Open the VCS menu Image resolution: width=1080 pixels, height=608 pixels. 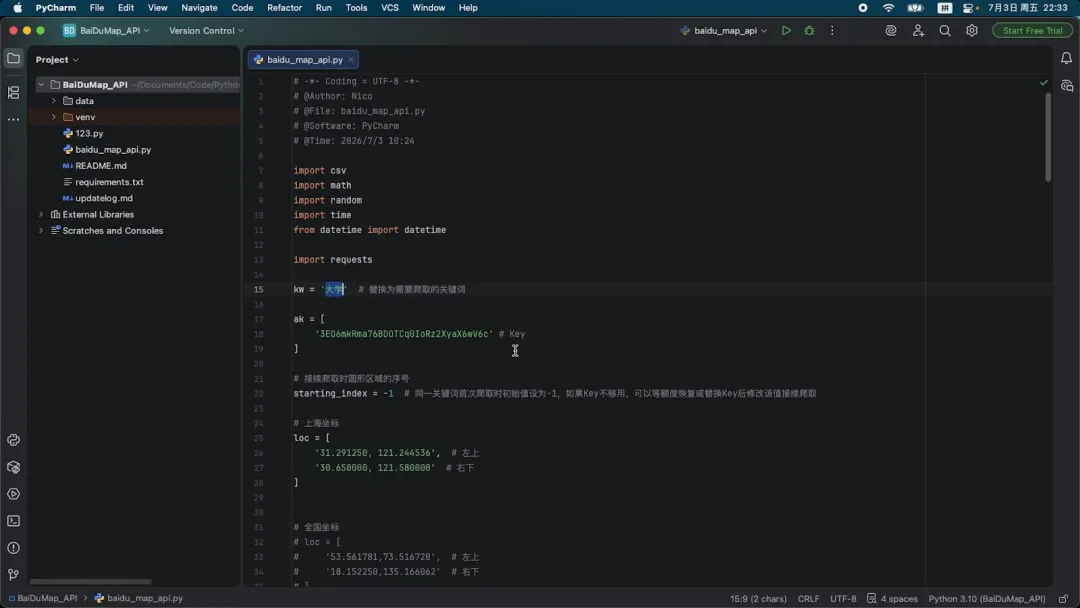click(x=390, y=8)
